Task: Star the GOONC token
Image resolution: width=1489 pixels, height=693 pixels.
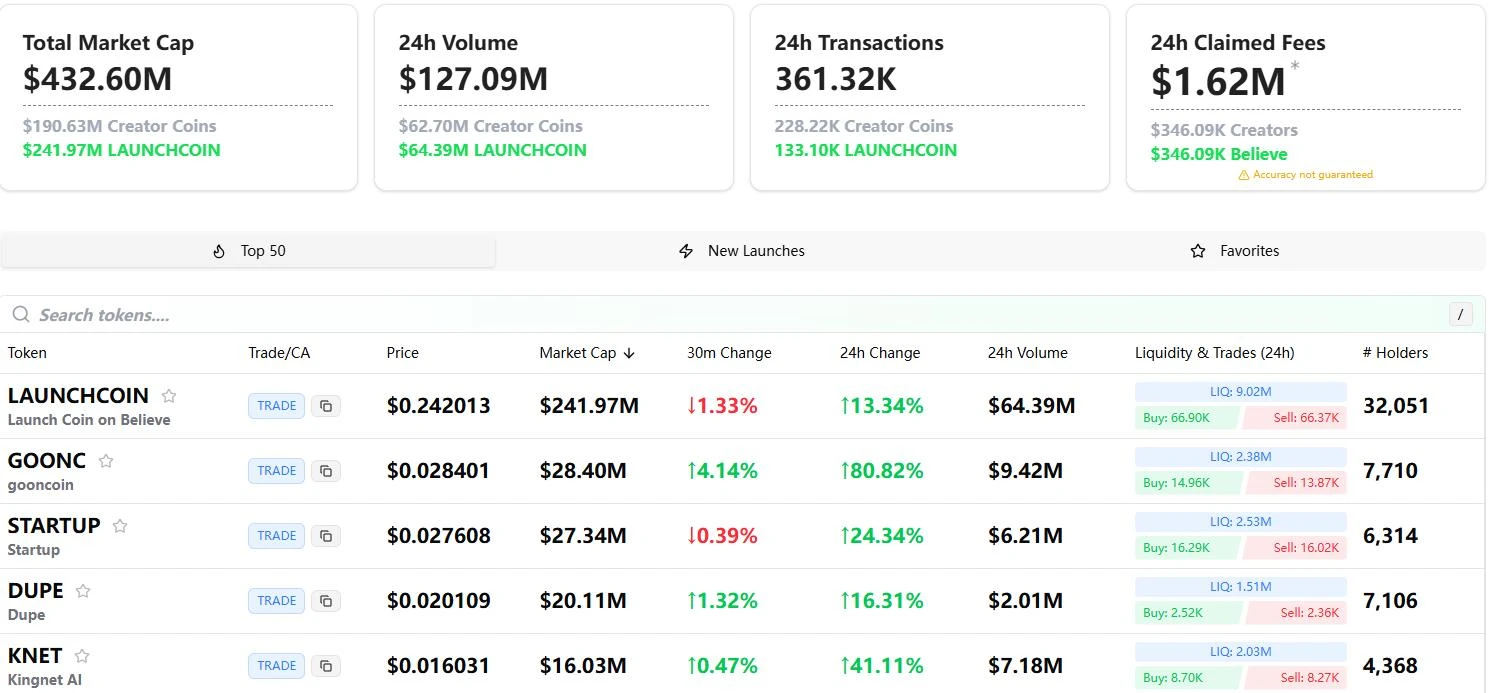Action: (x=106, y=461)
